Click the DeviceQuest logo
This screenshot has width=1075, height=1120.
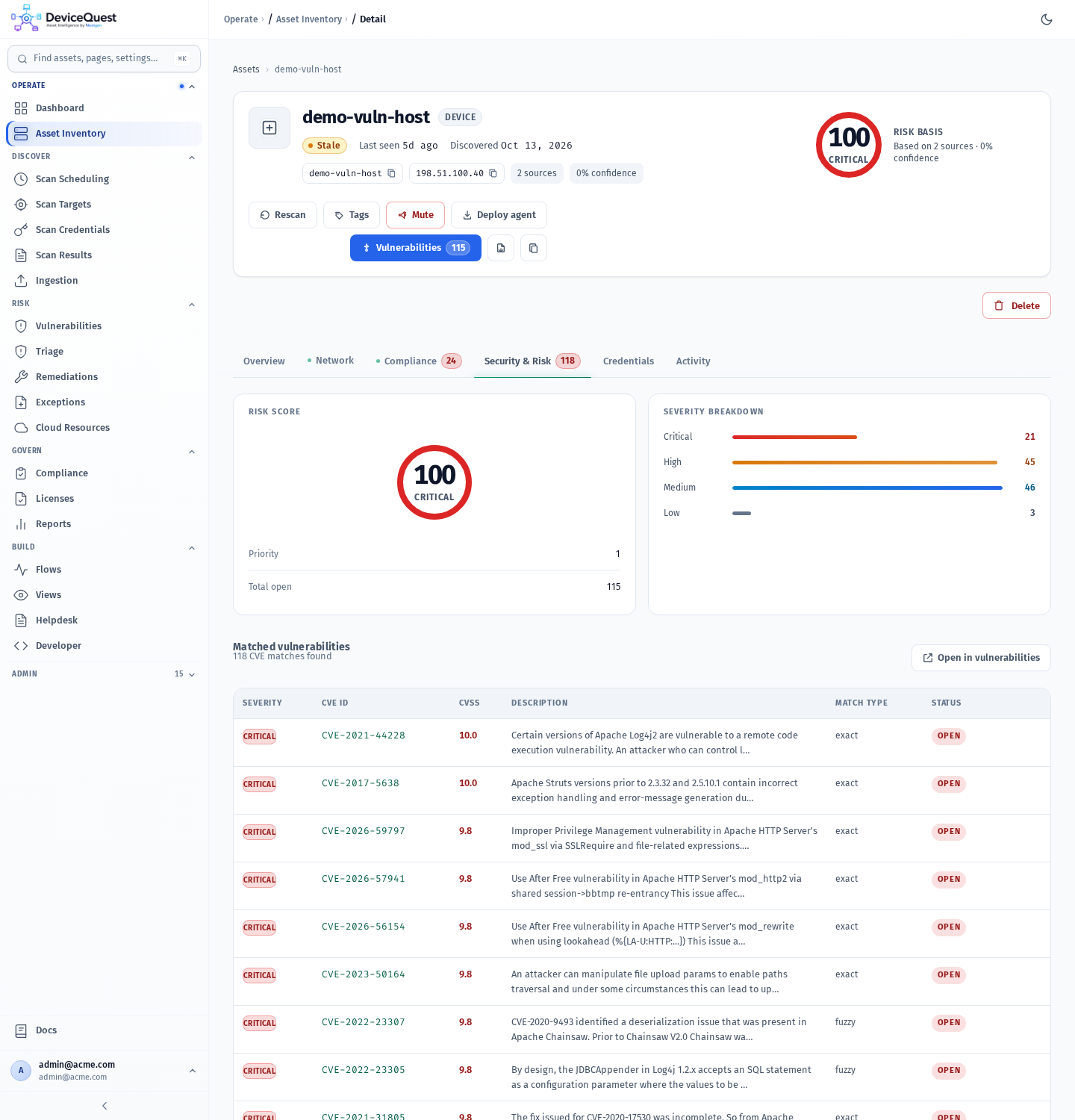pyautogui.click(x=64, y=19)
